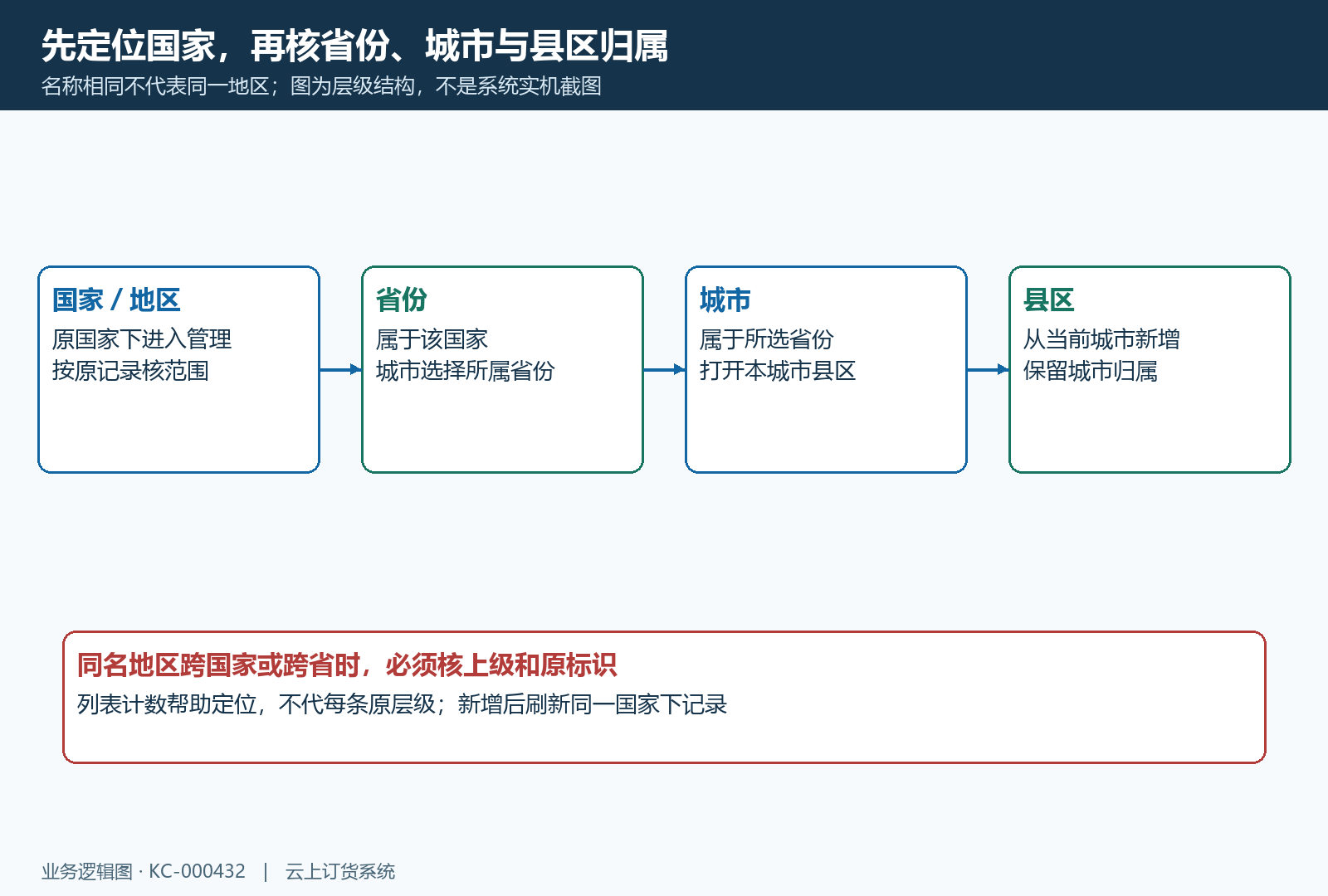
Task: Select the 县区 box heading
Action: coord(1049,299)
